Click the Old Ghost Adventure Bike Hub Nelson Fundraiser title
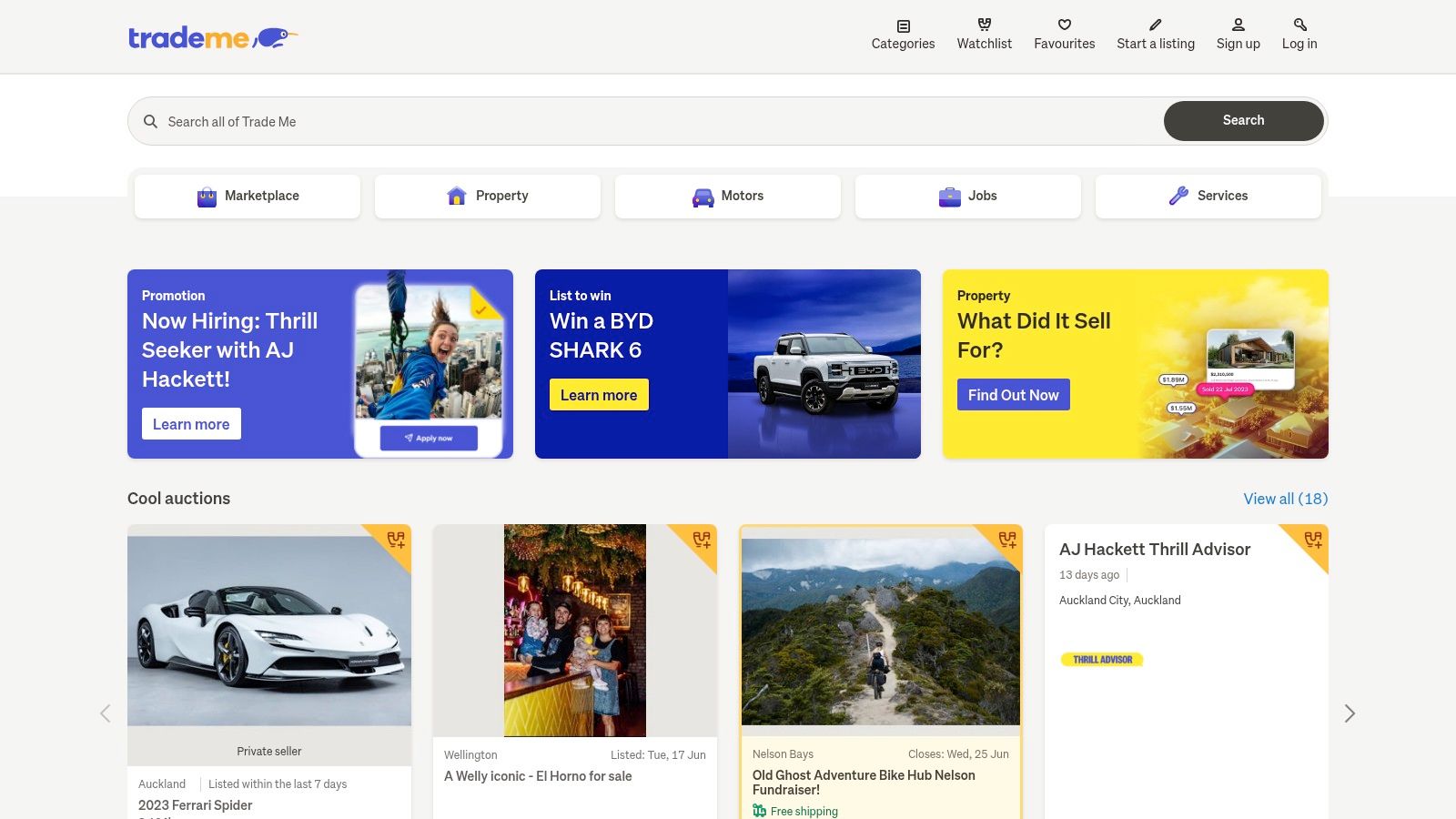The image size is (1456, 819). point(864,783)
